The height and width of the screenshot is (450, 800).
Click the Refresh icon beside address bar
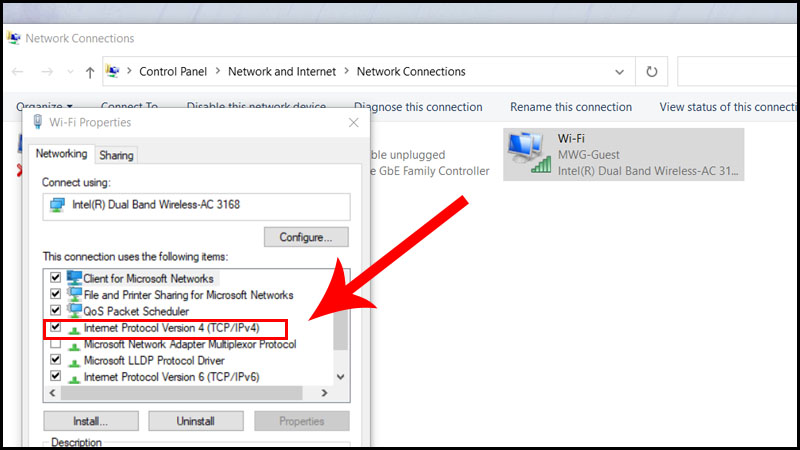652,71
